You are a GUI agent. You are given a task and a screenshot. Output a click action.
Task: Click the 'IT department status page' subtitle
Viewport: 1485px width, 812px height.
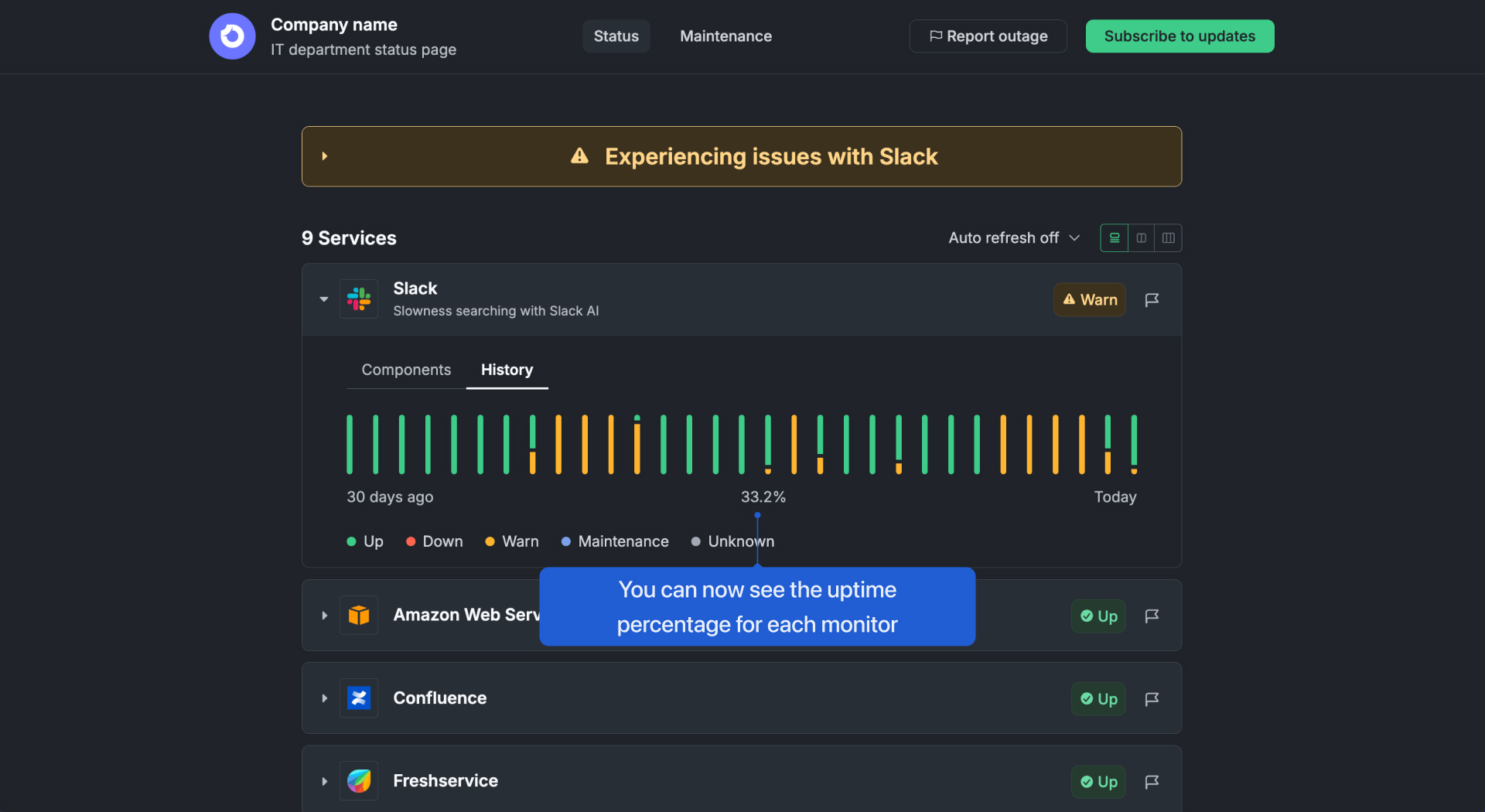364,49
